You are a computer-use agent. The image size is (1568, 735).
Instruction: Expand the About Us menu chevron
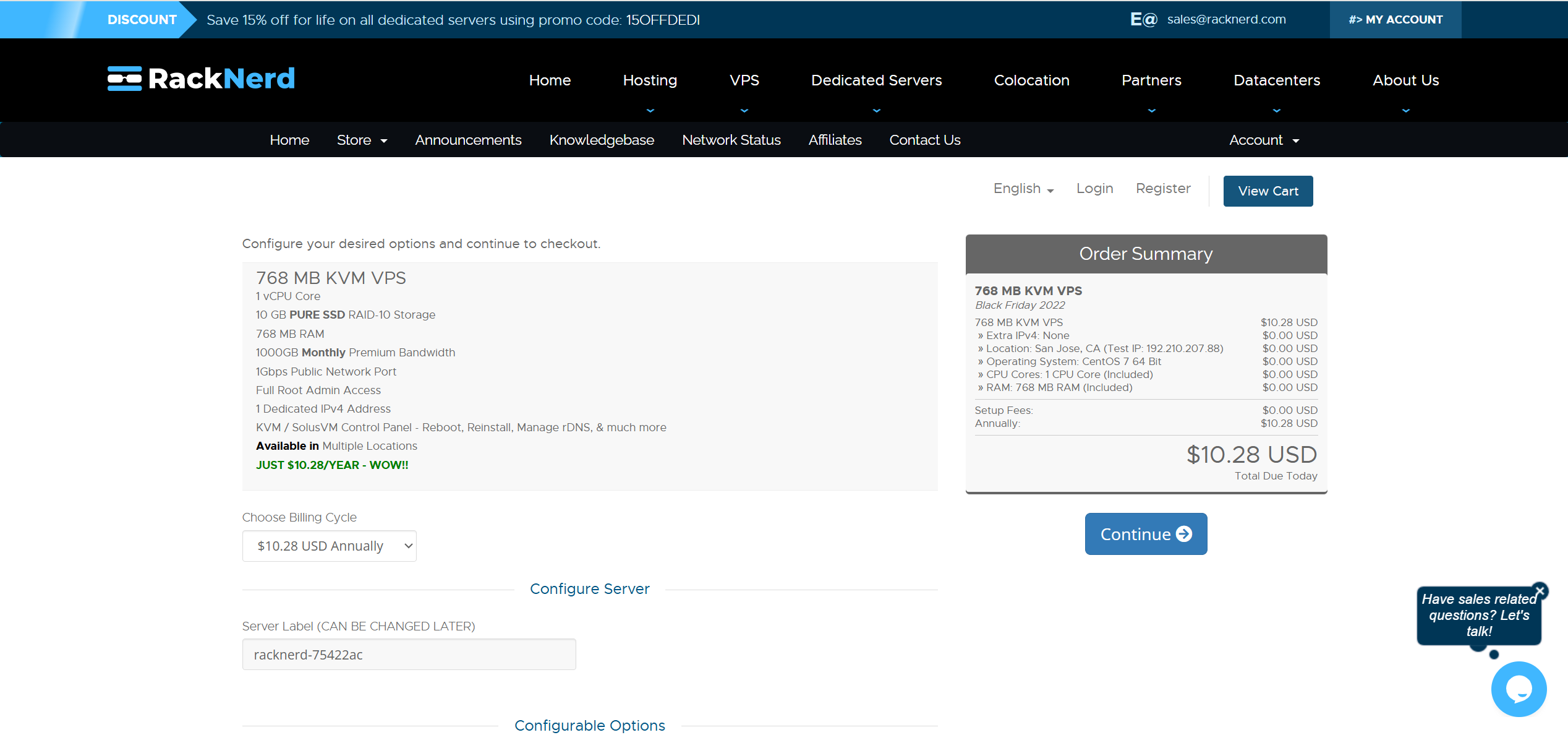pos(1406,111)
